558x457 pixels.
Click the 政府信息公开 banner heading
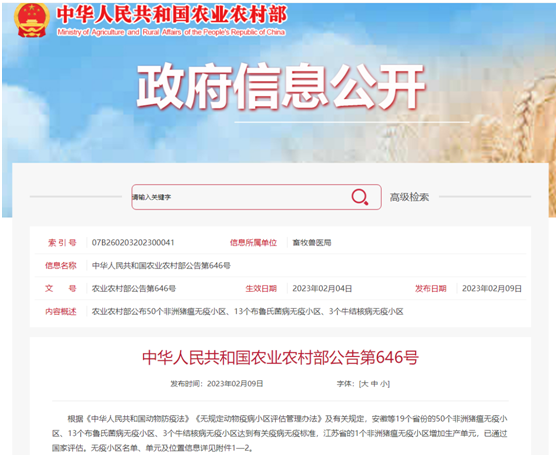tap(281, 86)
